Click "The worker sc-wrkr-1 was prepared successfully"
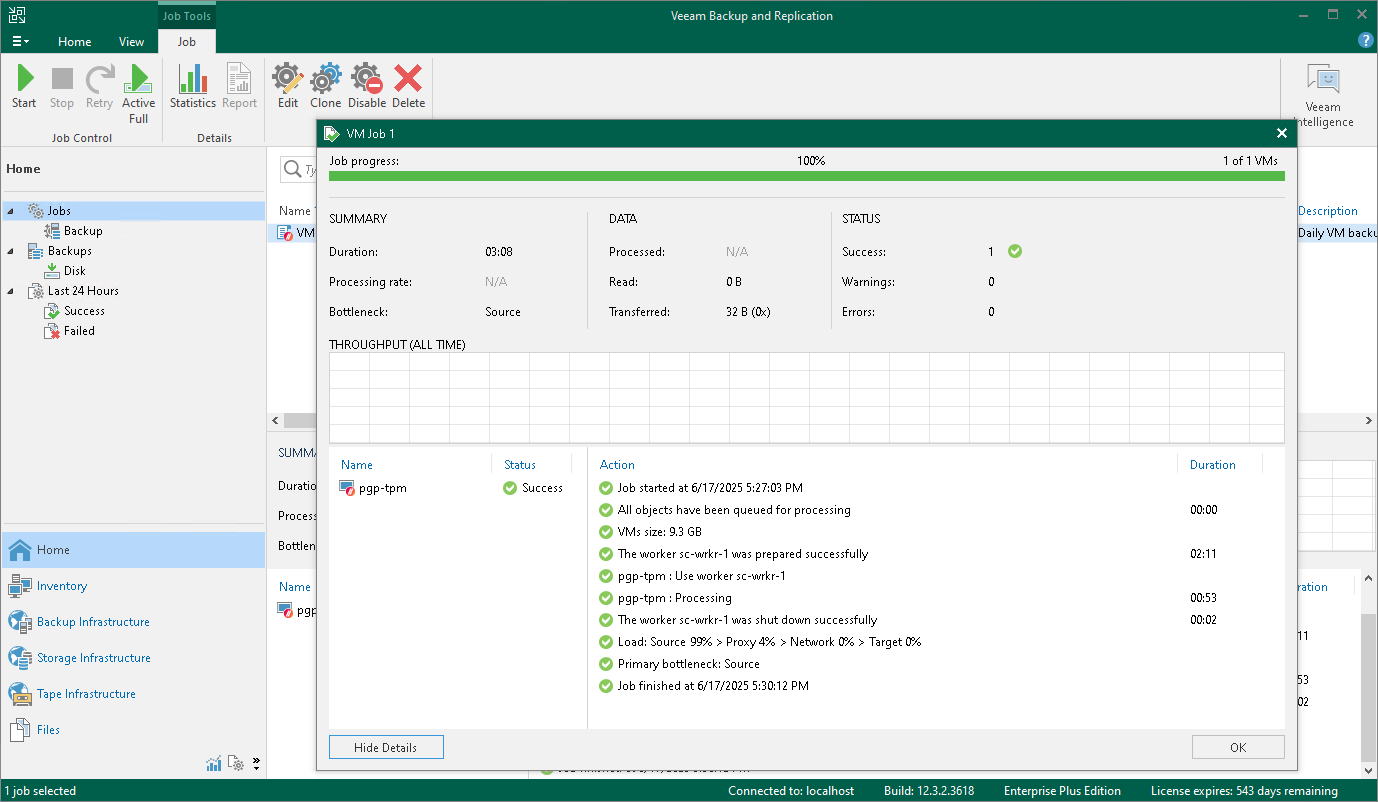 pyautogui.click(x=743, y=554)
